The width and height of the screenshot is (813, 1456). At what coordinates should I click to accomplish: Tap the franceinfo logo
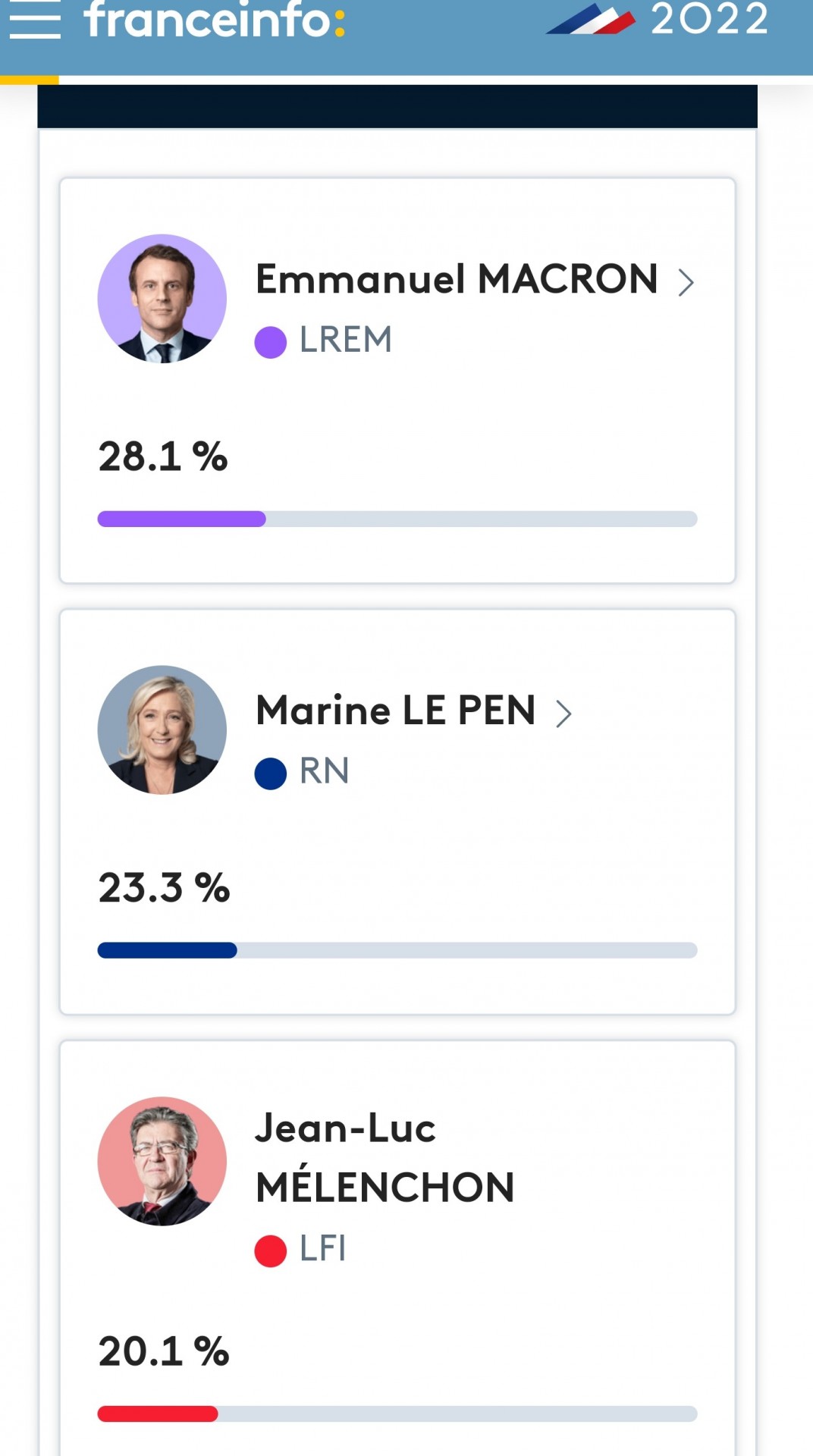[215, 19]
